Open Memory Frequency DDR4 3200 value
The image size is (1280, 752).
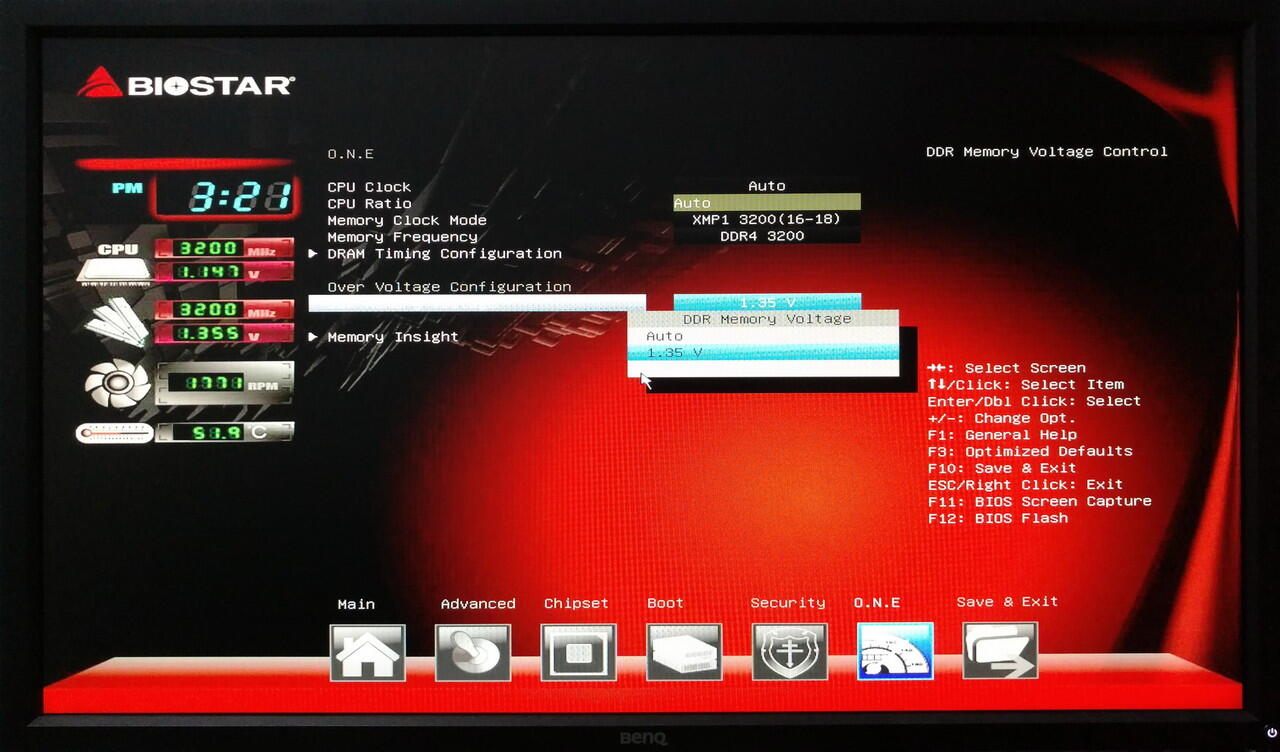[767, 236]
